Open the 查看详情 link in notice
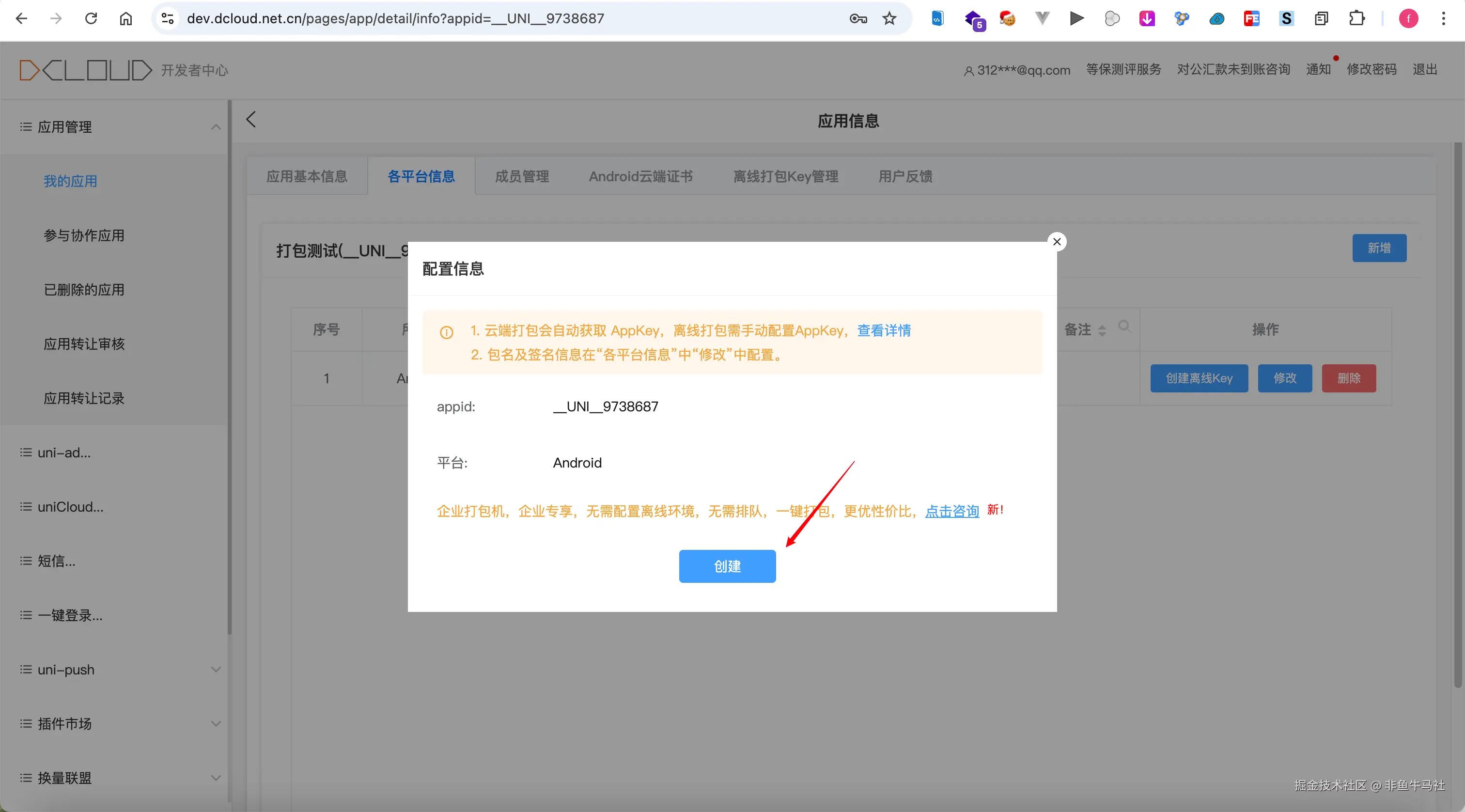 pyautogui.click(x=884, y=330)
